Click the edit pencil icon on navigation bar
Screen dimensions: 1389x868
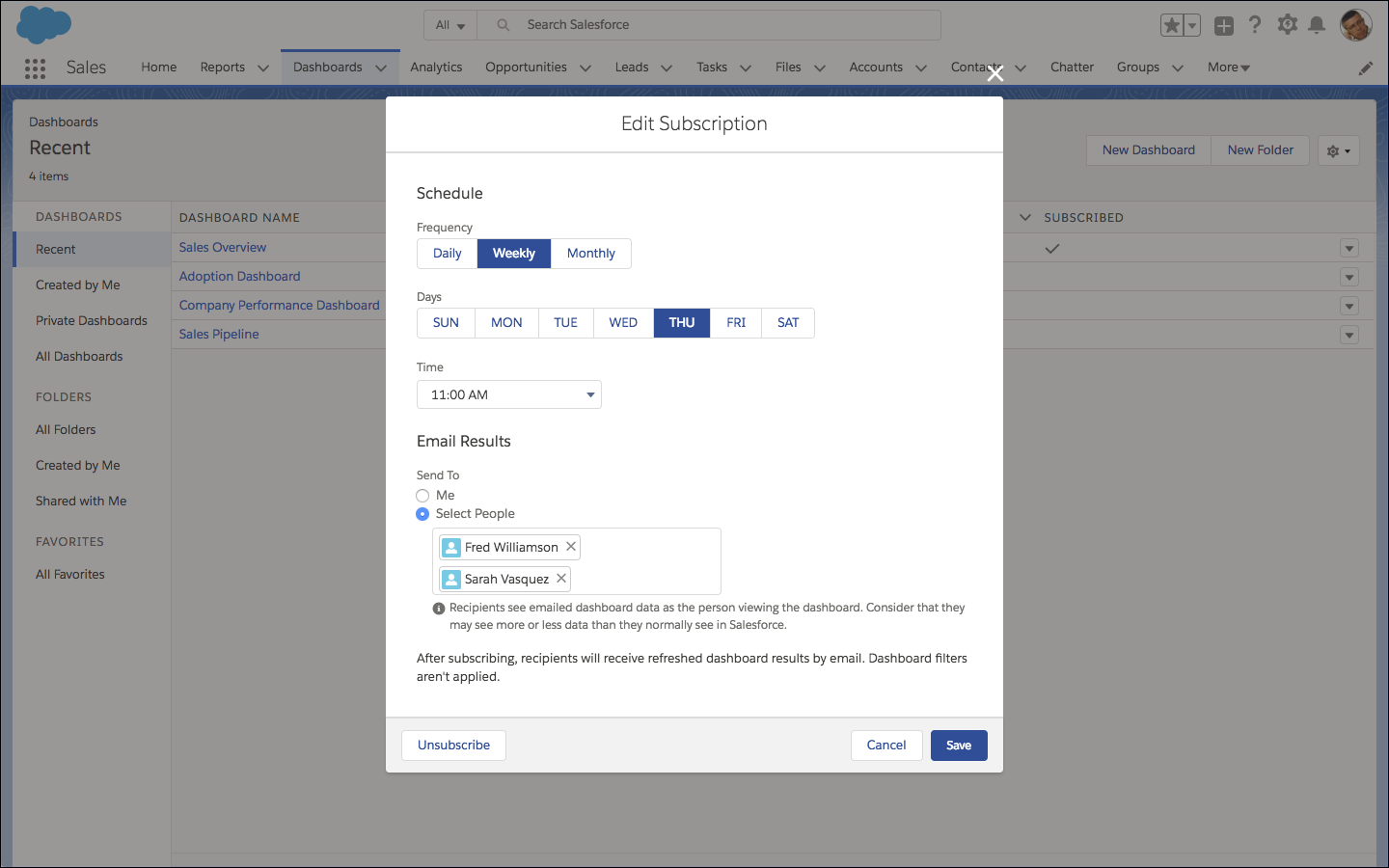(x=1365, y=68)
